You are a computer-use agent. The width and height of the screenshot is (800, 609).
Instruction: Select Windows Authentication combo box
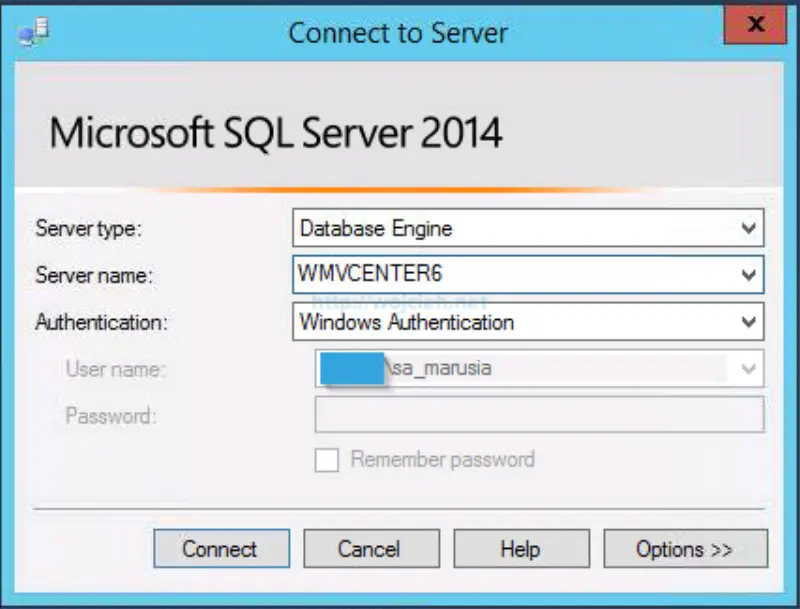tap(500, 322)
